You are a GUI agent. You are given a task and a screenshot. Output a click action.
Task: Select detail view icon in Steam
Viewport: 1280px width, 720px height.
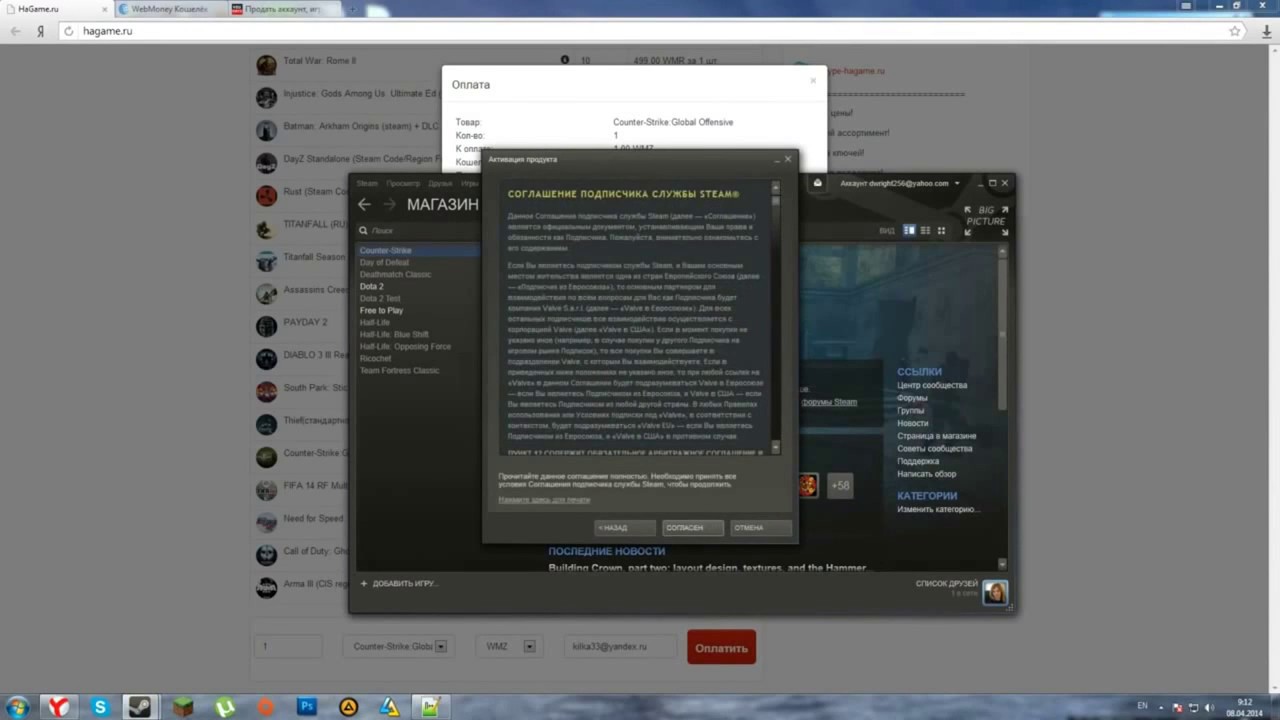(909, 230)
